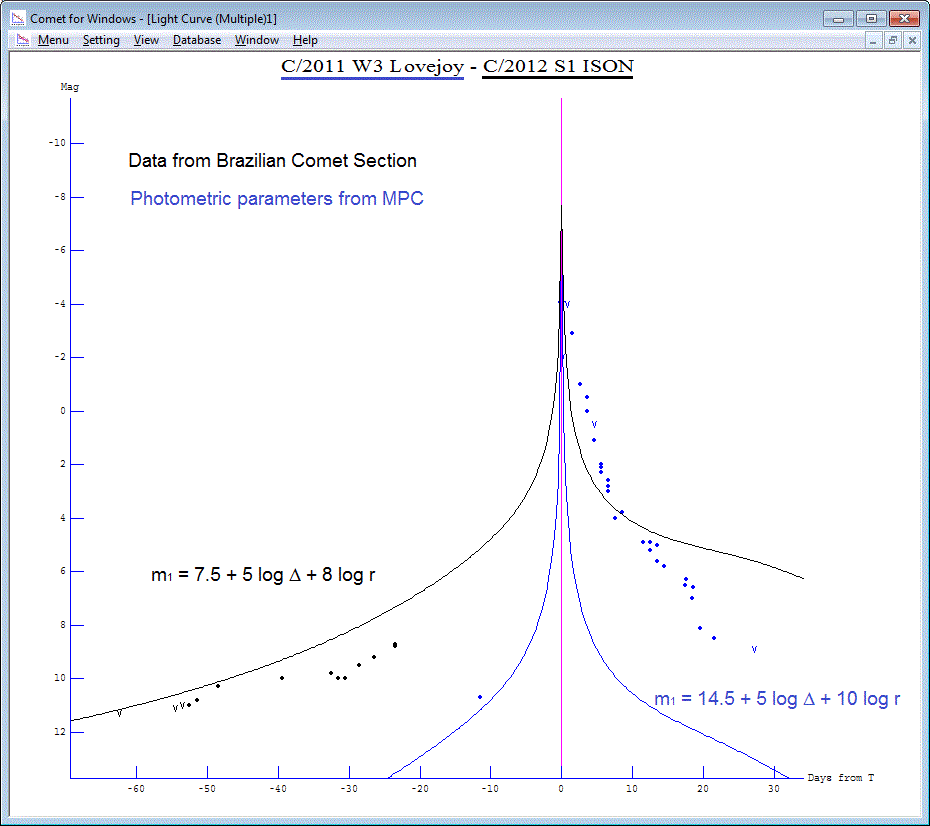Open the Help menu
Image resolution: width=930 pixels, height=826 pixels.
[x=305, y=40]
